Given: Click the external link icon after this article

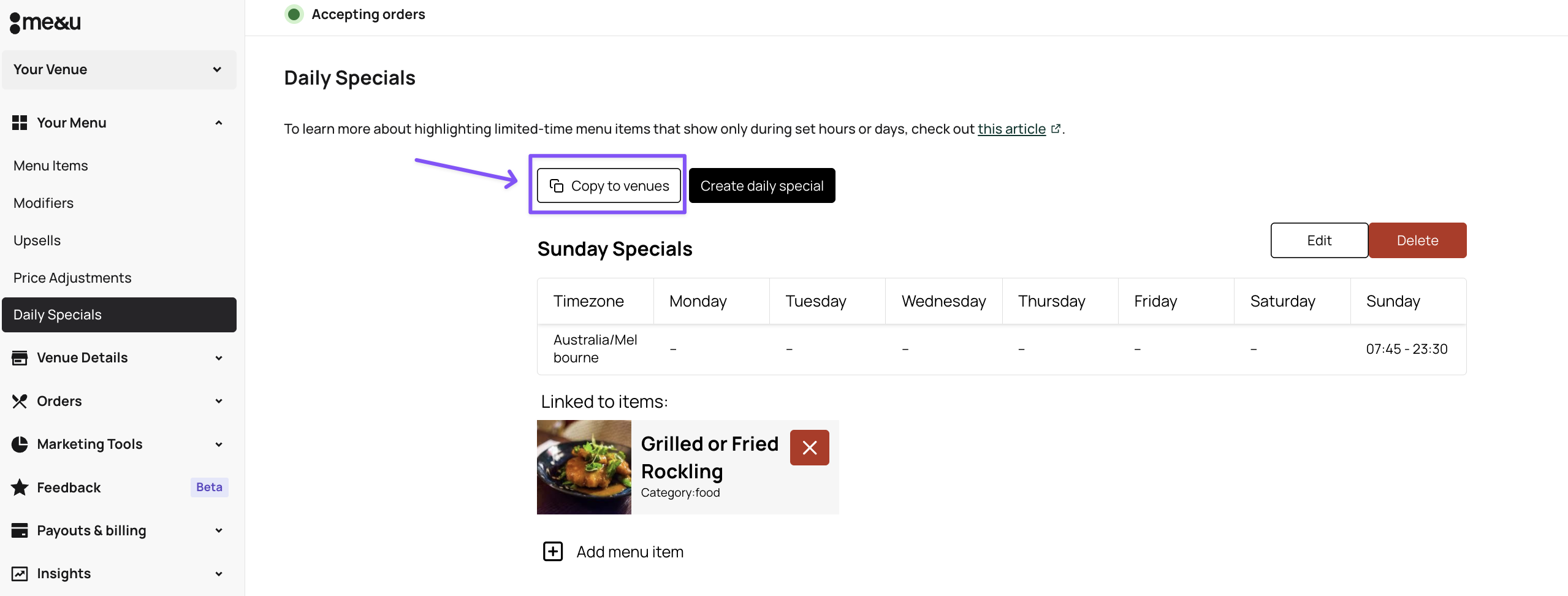Looking at the screenshot, I should point(1056,129).
